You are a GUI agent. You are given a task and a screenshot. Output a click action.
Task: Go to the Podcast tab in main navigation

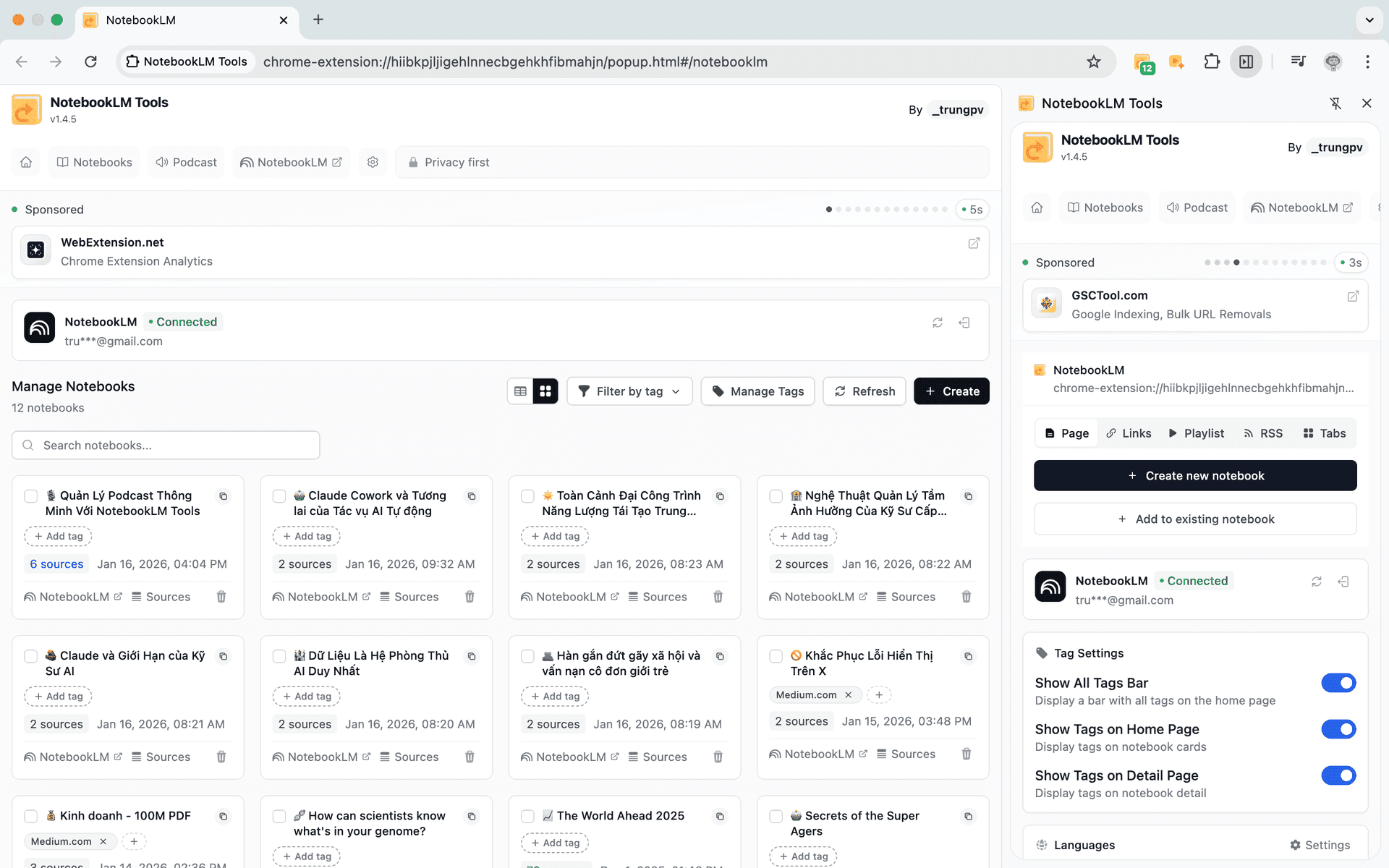(187, 162)
